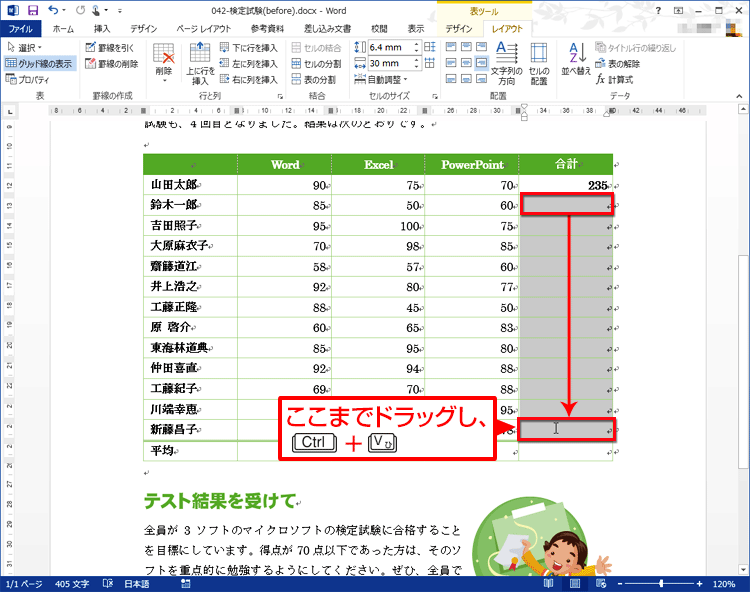The height and width of the screenshot is (592, 750).
Task: Click 下に行を挿入 insert row below
Action: tap(249, 47)
